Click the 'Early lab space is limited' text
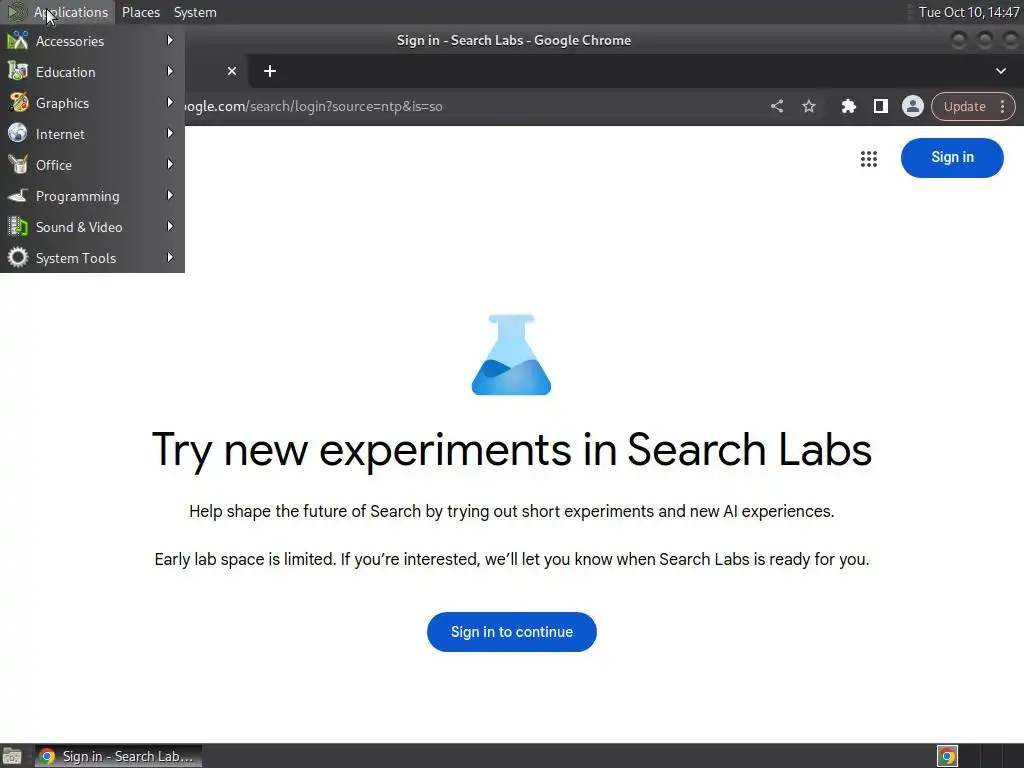The image size is (1024, 768). pyautogui.click(x=511, y=560)
